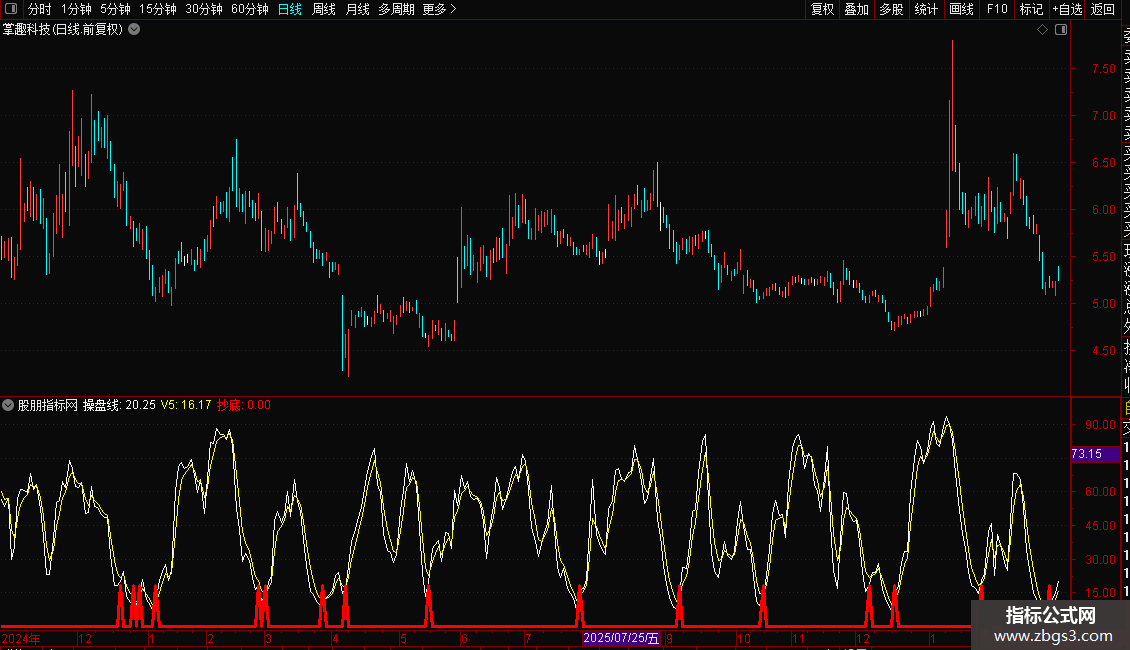Click the 5.00 price axis label
The height and width of the screenshot is (650, 1130).
pos(1103,303)
